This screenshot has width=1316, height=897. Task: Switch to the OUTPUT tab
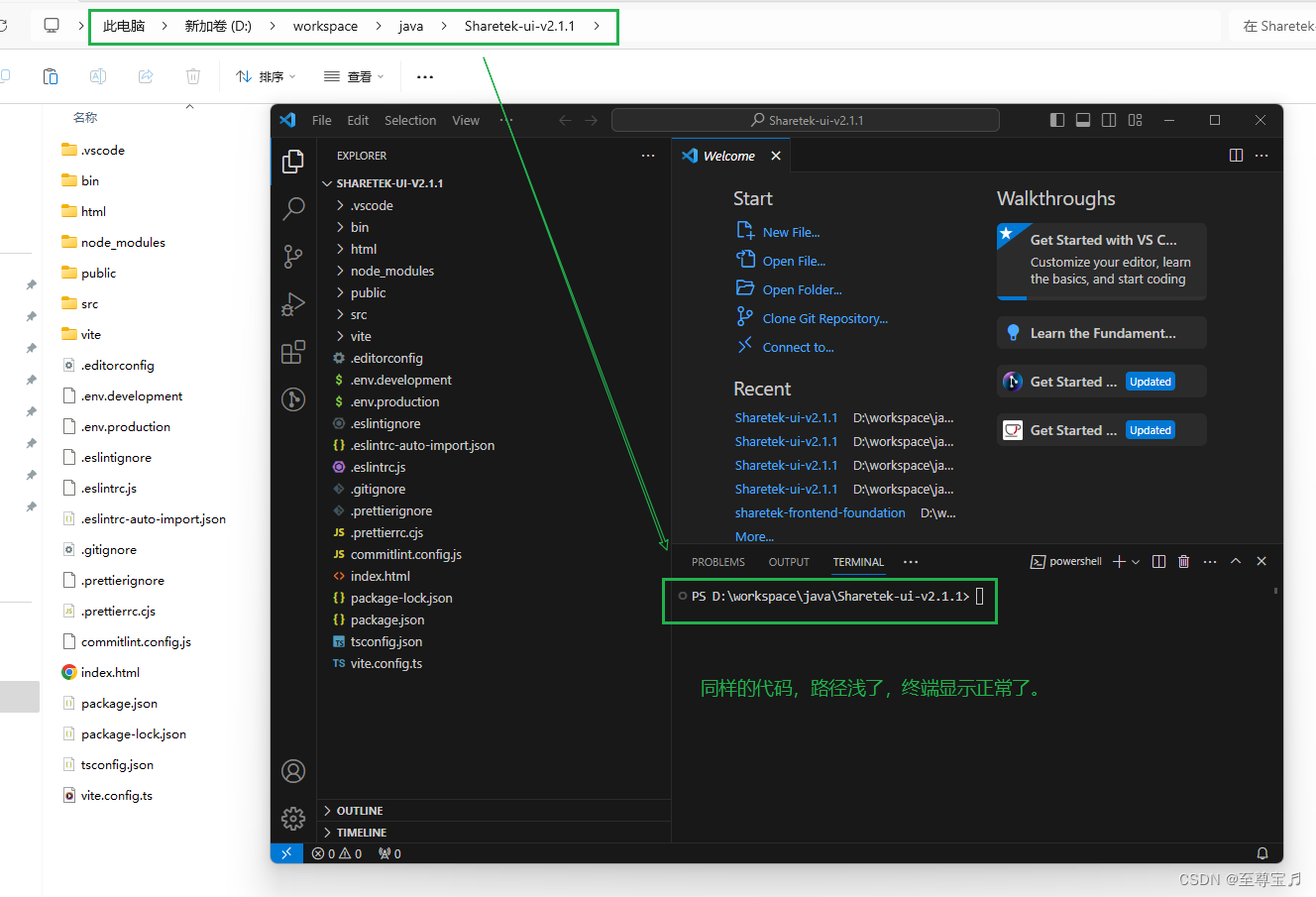click(789, 562)
